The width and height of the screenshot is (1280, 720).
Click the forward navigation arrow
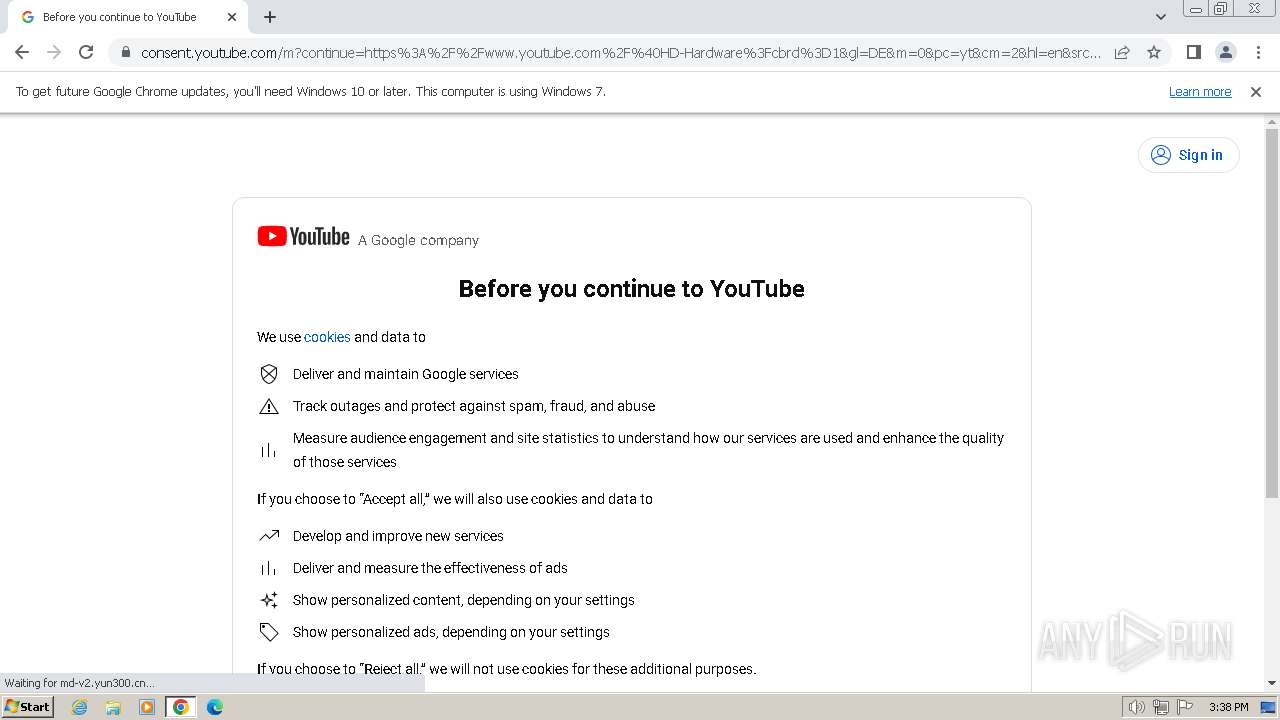tap(54, 52)
